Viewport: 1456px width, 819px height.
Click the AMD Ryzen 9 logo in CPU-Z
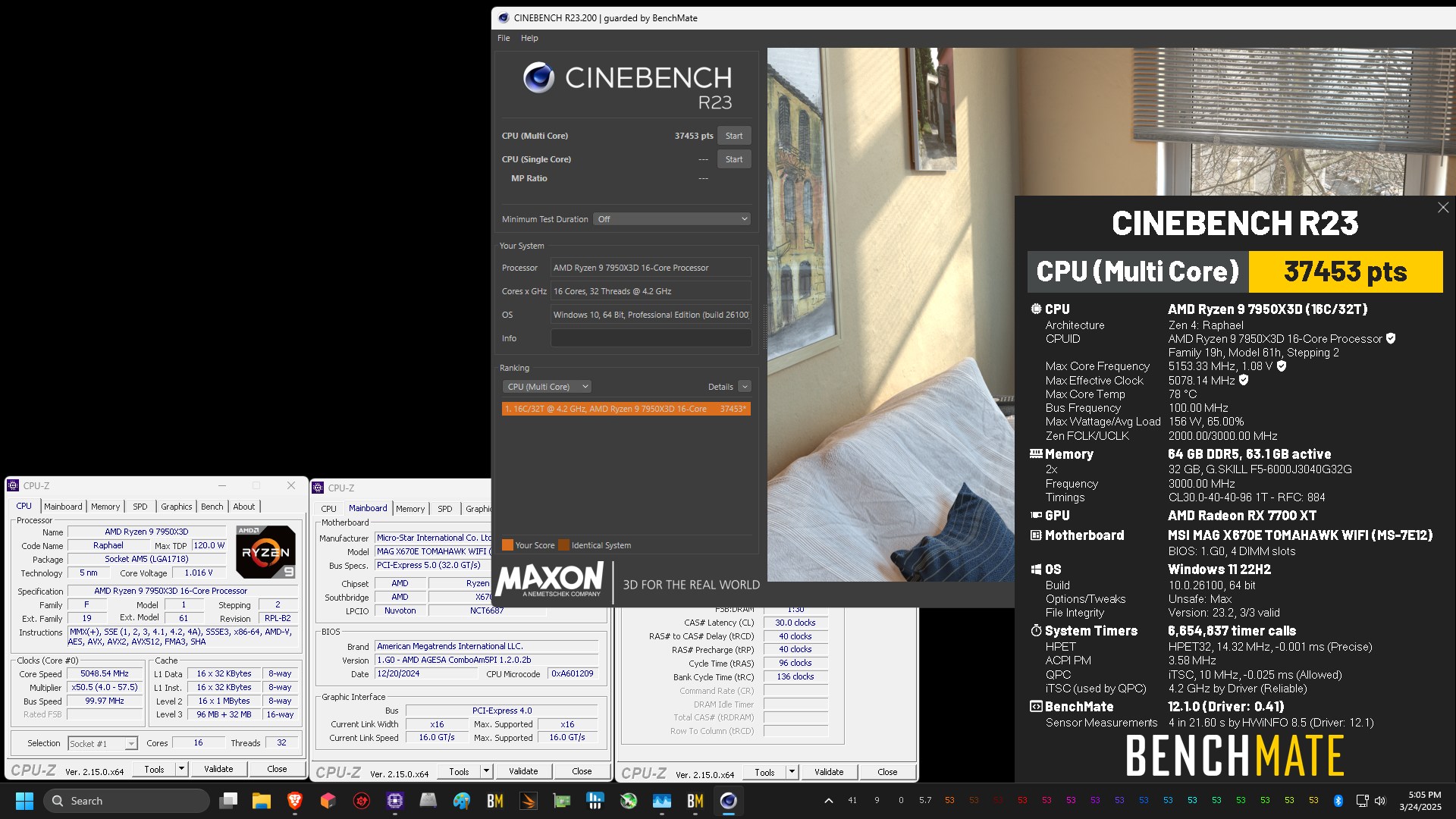click(x=266, y=551)
